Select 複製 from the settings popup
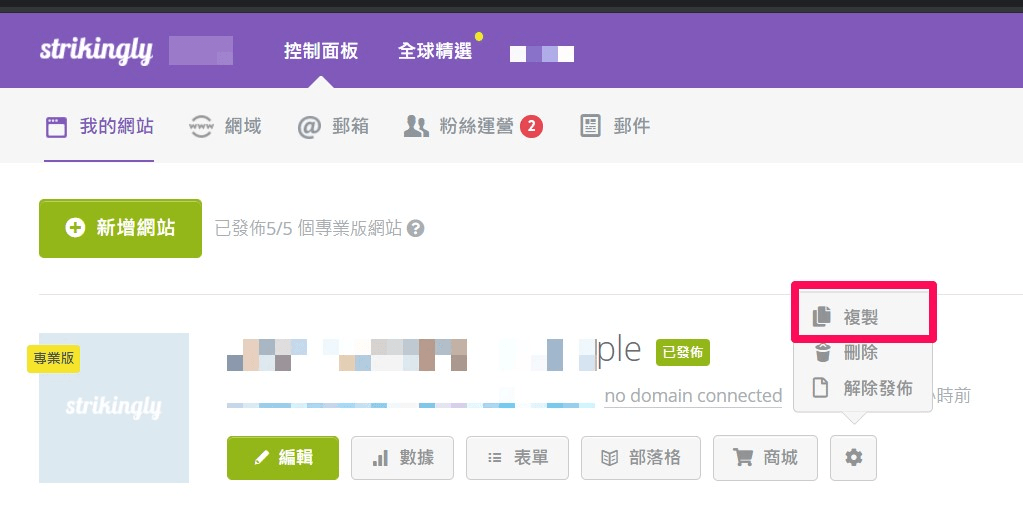The height and width of the screenshot is (512, 1023). 860,317
